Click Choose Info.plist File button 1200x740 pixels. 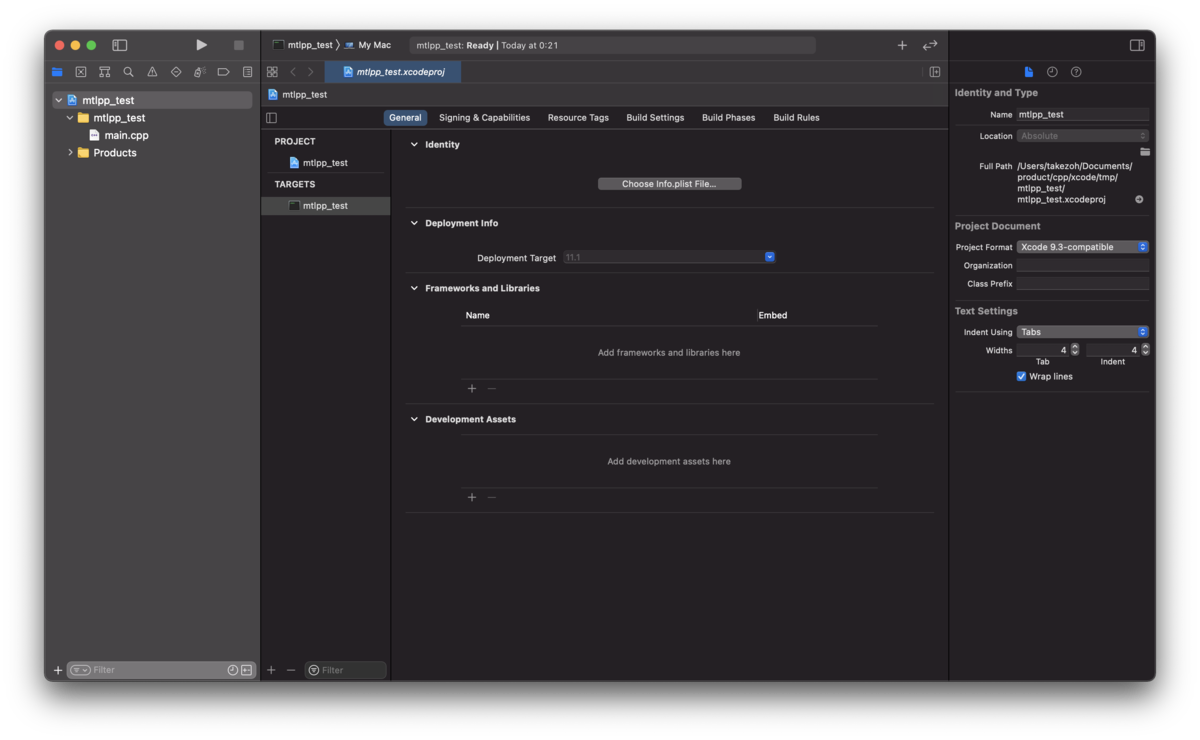pyautogui.click(x=669, y=184)
